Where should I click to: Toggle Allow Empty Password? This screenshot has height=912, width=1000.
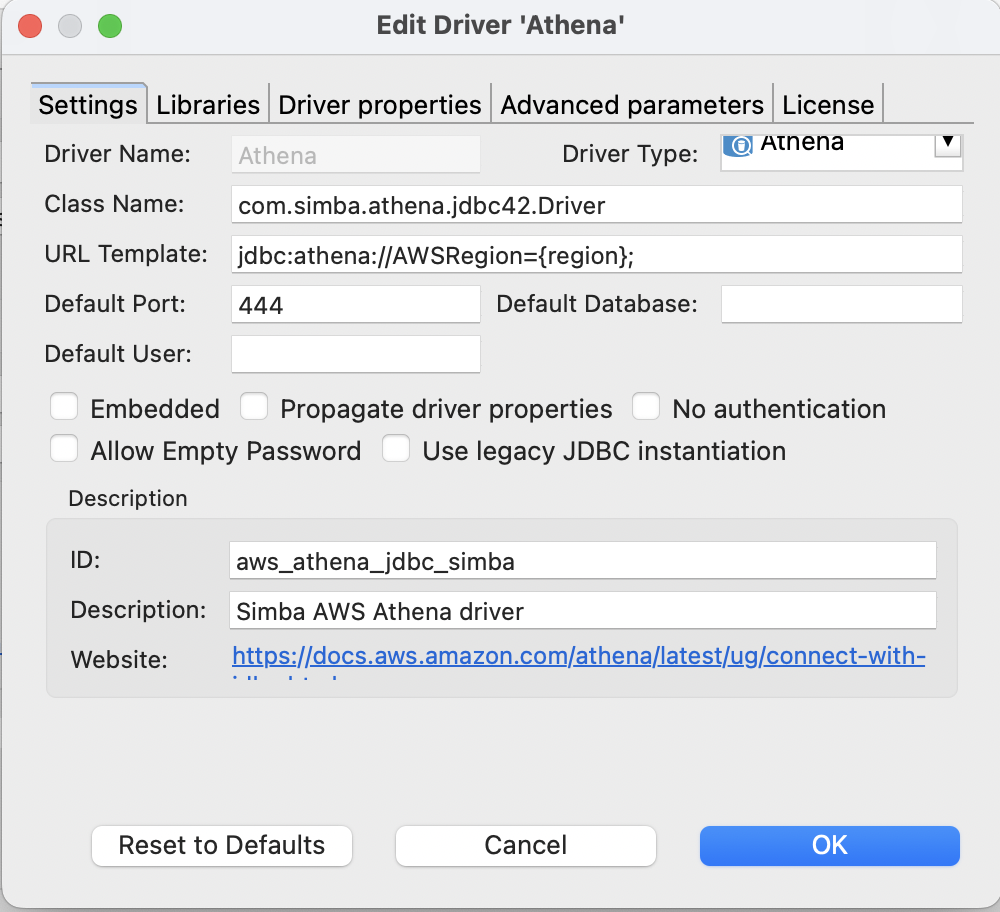click(x=64, y=449)
